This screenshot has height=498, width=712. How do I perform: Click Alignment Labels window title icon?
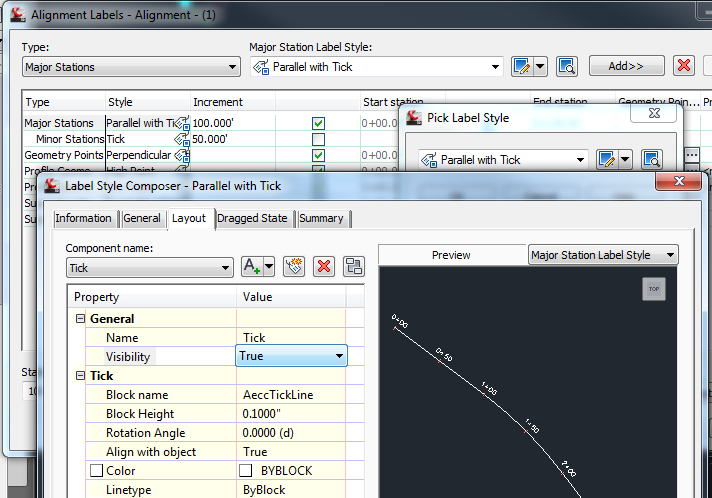[x=18, y=14]
